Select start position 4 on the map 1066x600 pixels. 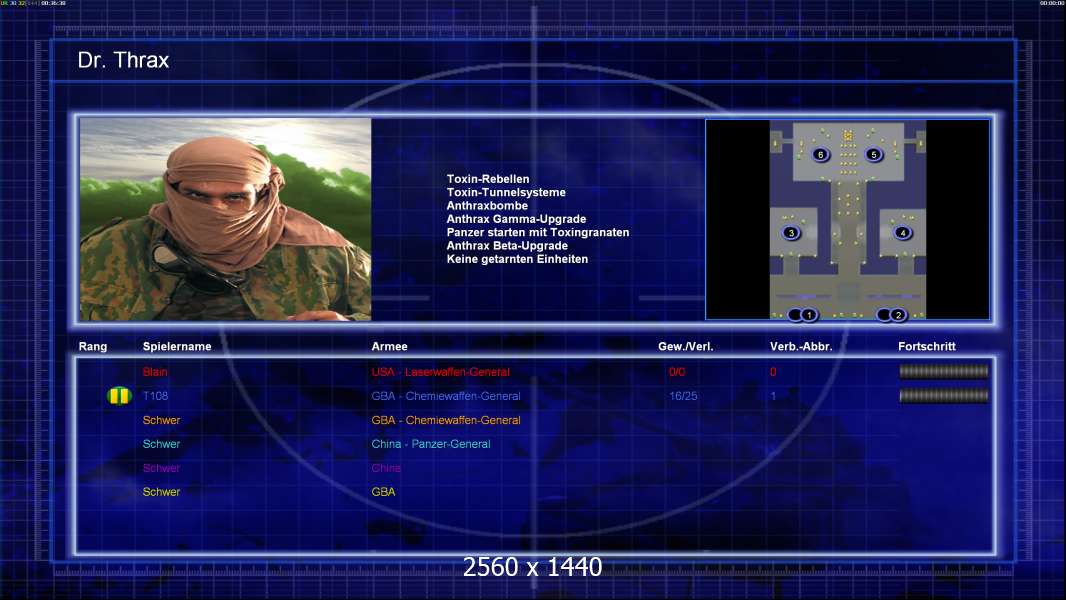click(x=902, y=232)
